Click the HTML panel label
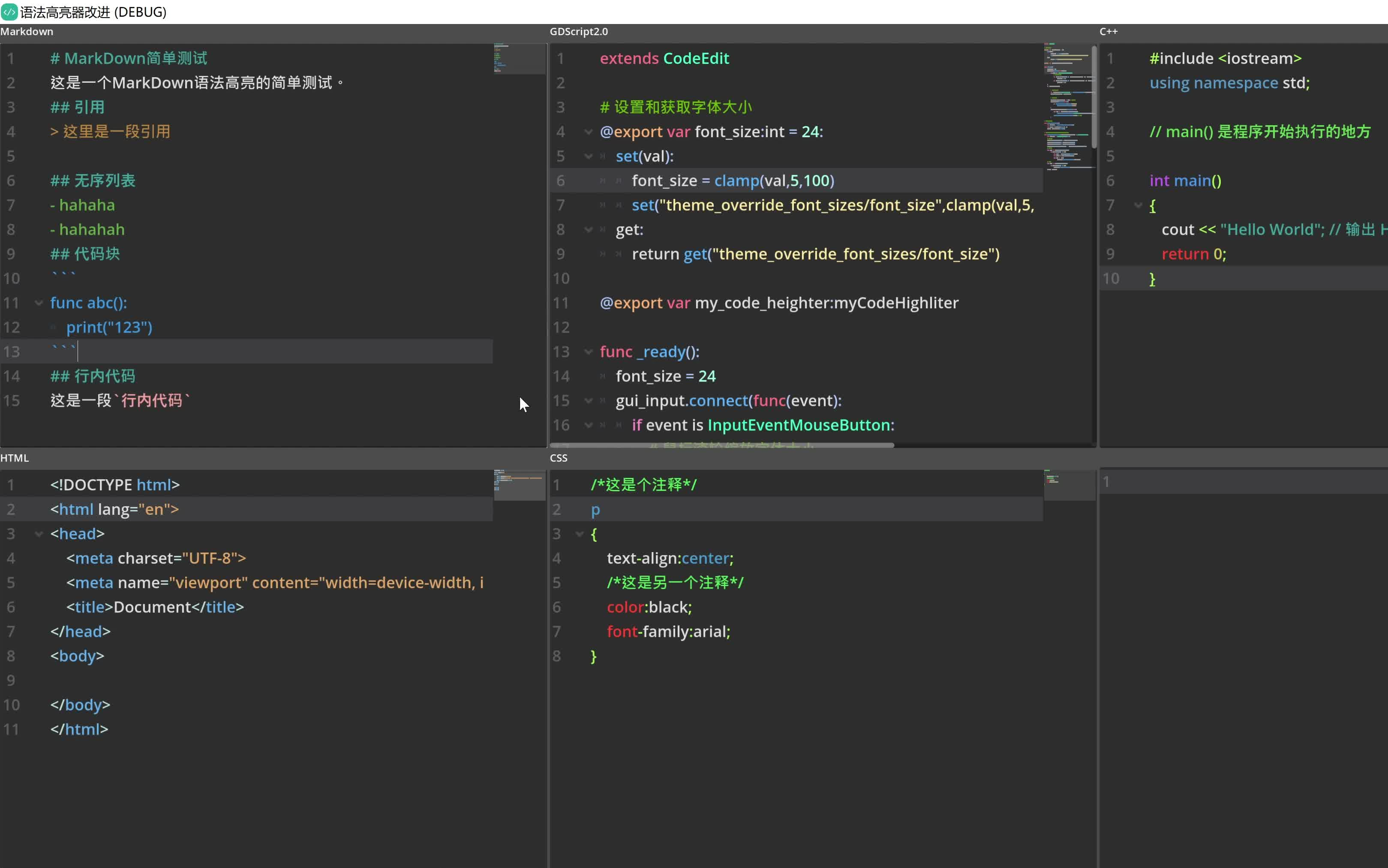The width and height of the screenshot is (1388, 868). click(14, 458)
